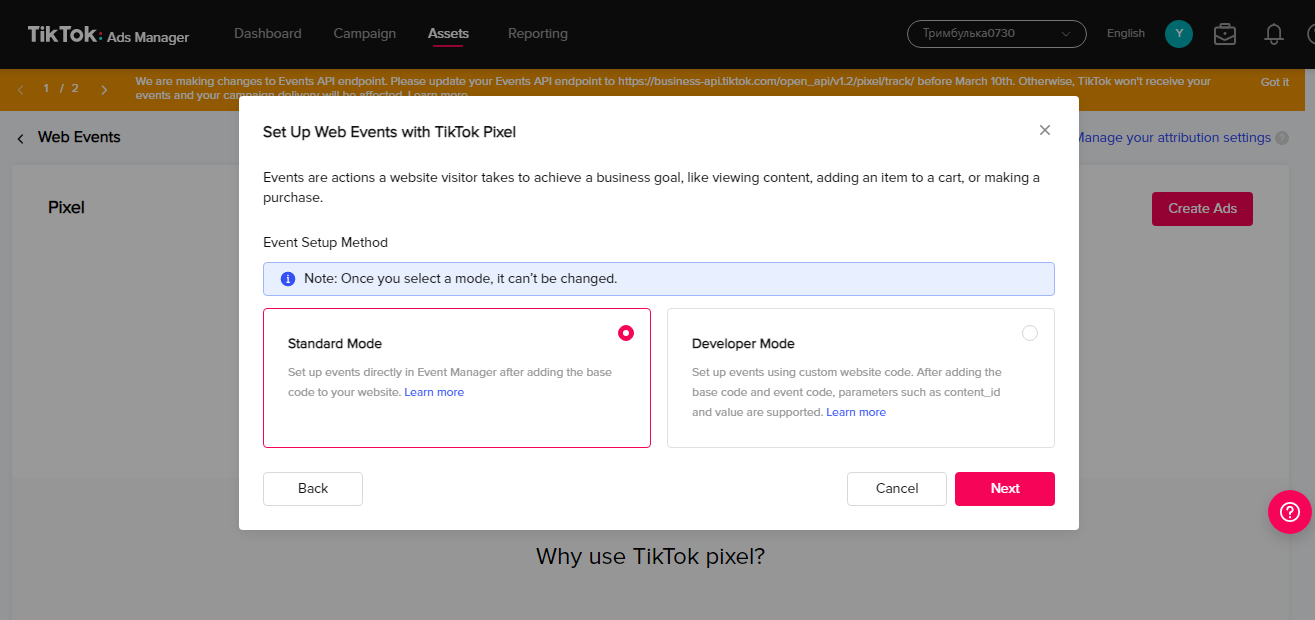Click the user avatar Y icon
Screen dimensions: 1315x620
pos(1179,34)
